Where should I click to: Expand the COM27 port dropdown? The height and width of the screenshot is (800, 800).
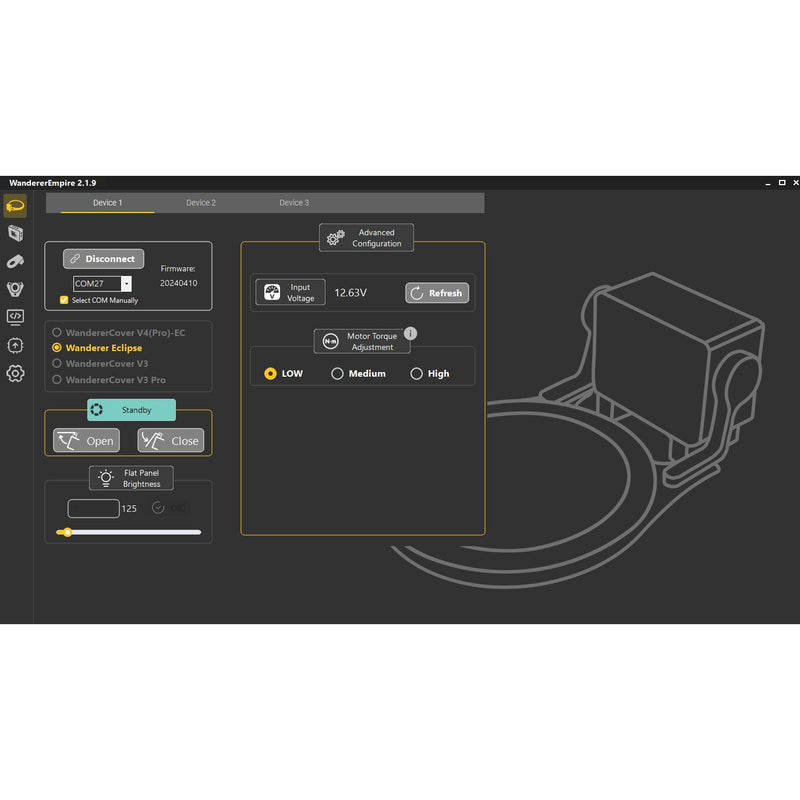tap(126, 284)
